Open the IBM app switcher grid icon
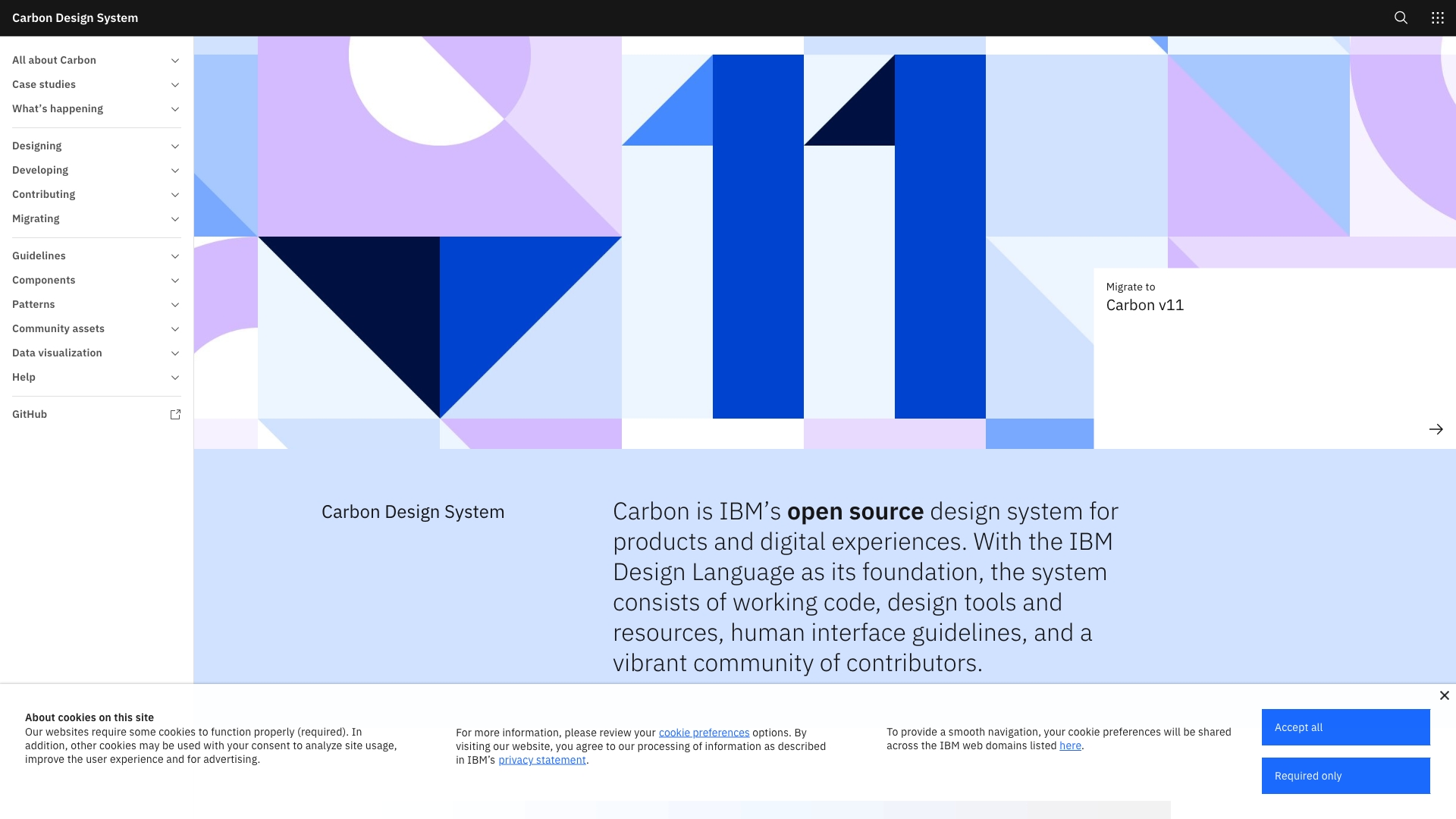1456x819 pixels. click(x=1437, y=17)
